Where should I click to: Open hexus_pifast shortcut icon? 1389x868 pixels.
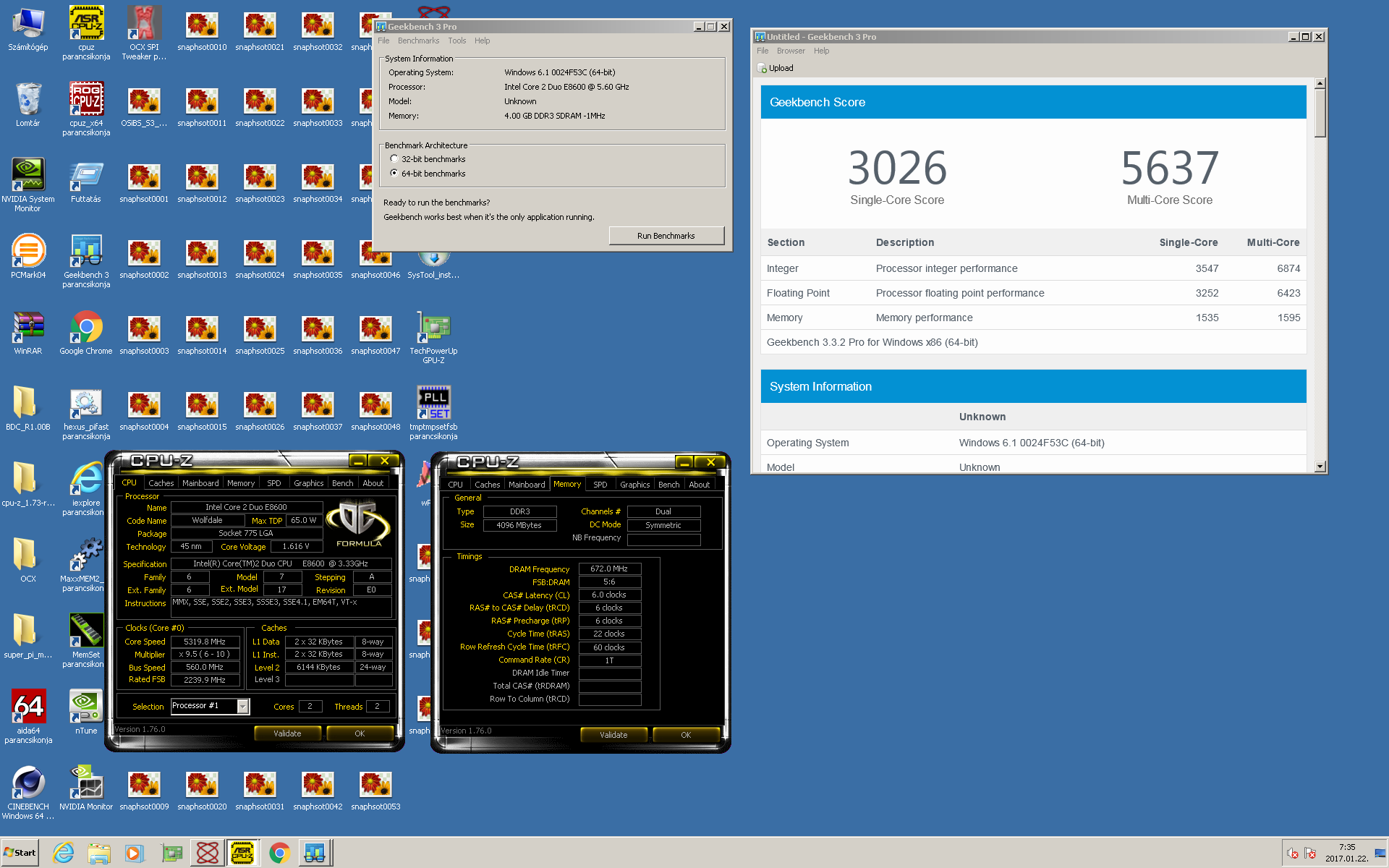(x=86, y=412)
